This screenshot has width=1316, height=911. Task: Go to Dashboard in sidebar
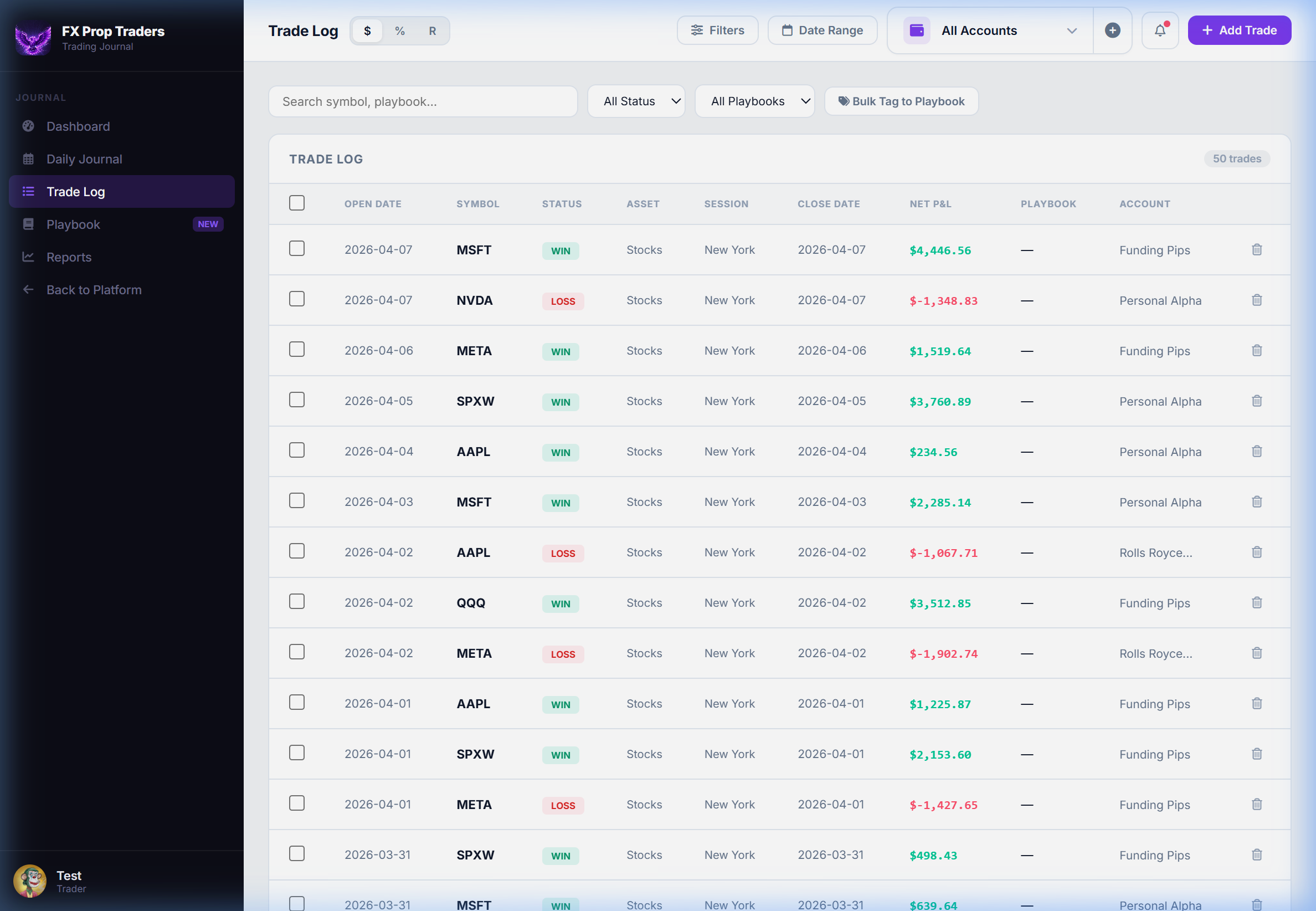121,126
